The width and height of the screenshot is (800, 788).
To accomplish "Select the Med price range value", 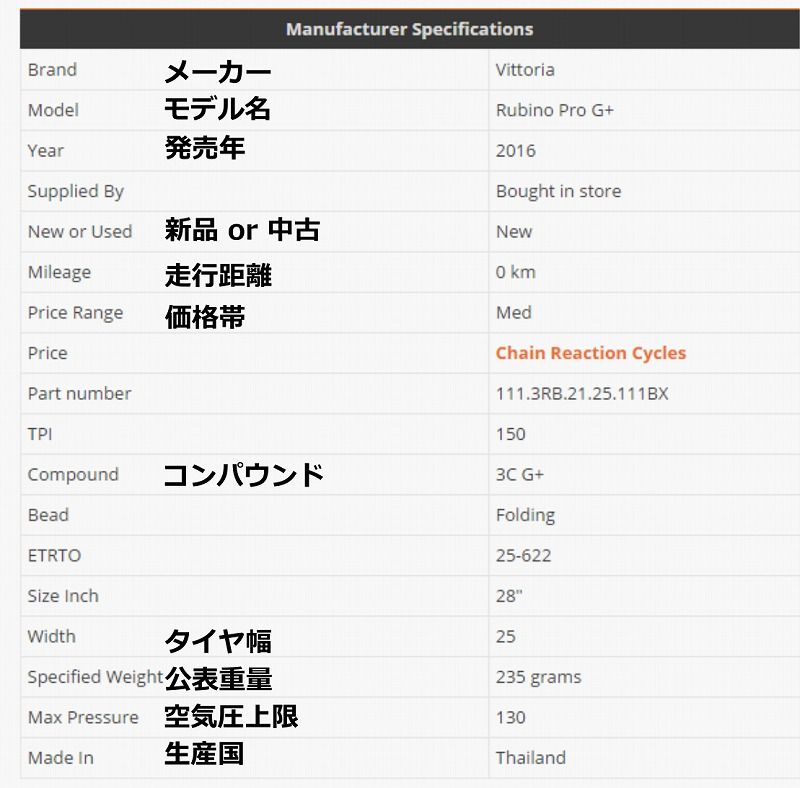I will coord(513,313).
